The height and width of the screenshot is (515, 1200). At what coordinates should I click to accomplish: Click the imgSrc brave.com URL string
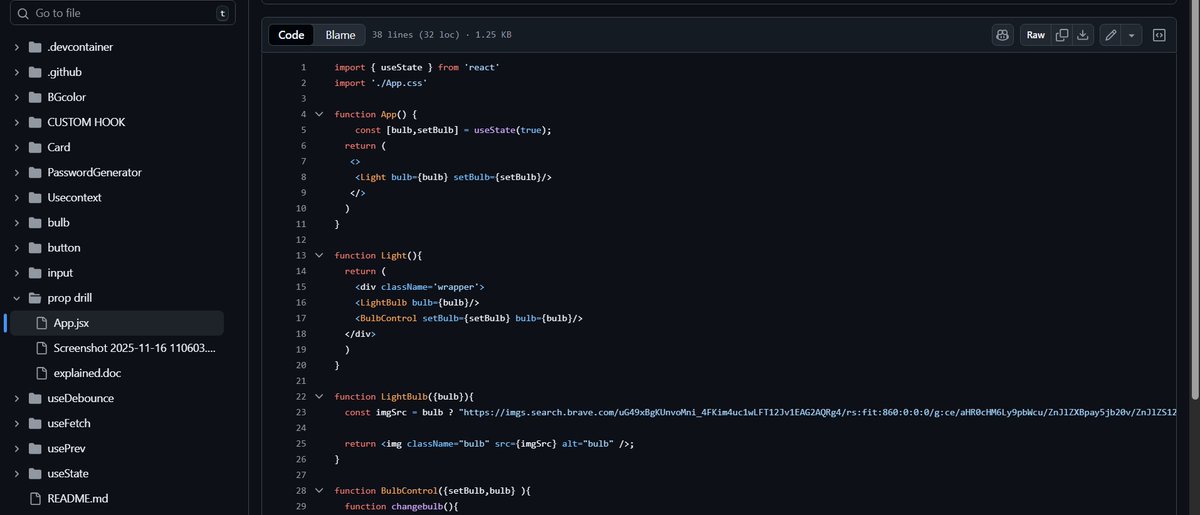[818, 412]
